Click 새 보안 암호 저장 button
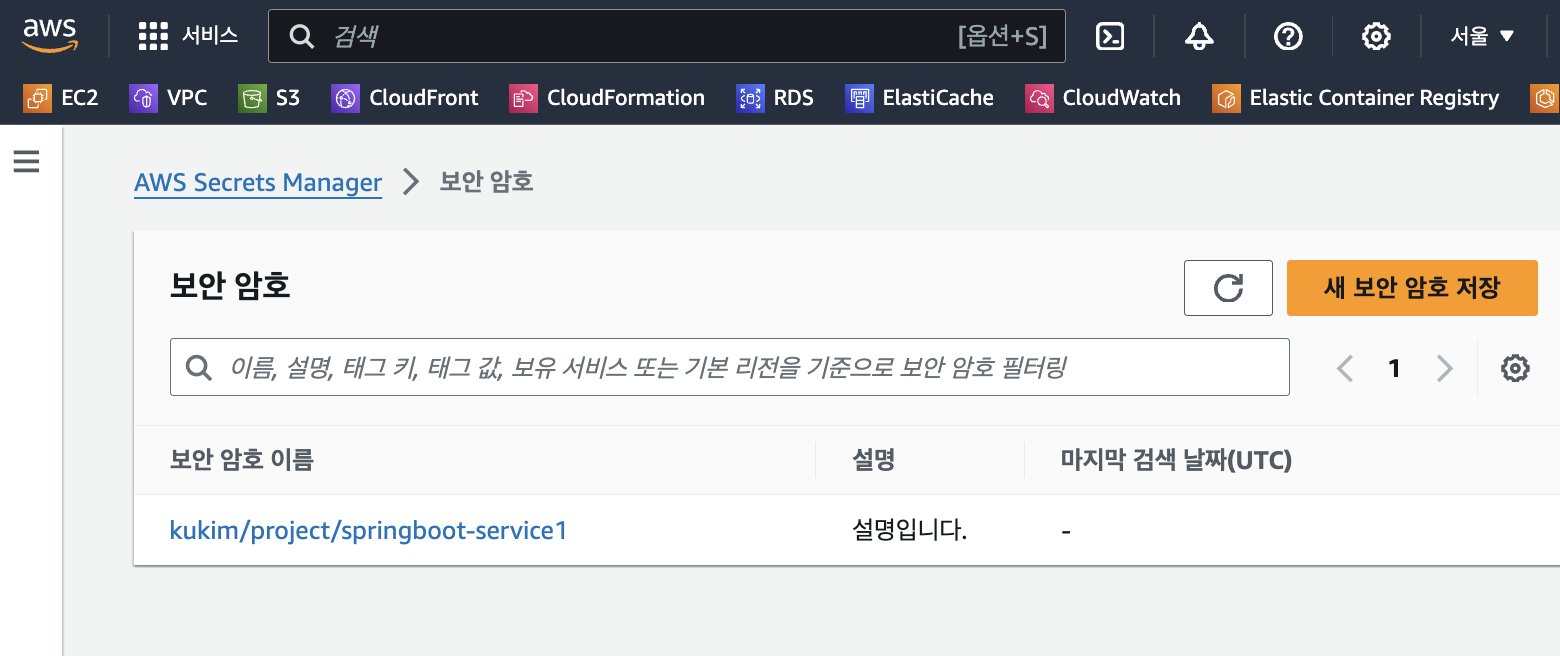Viewport: 1560px width, 656px height. 1412,288
